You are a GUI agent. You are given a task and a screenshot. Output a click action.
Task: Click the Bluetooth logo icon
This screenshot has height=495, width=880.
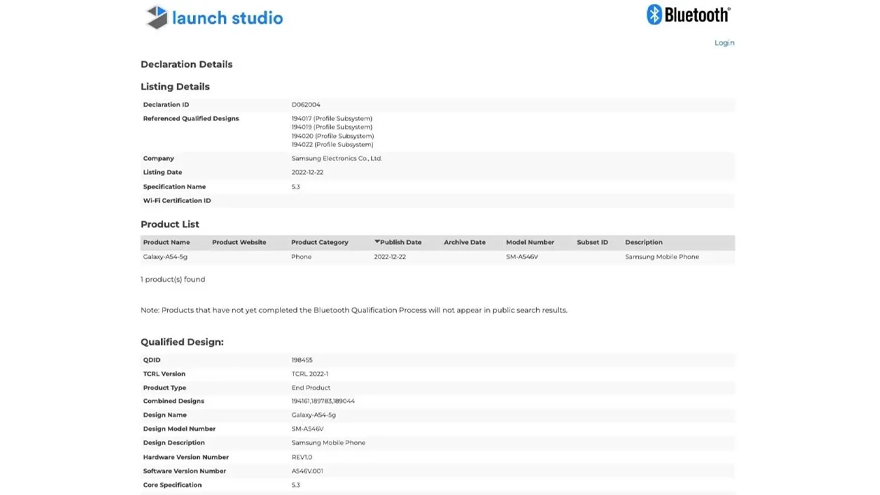click(x=654, y=14)
